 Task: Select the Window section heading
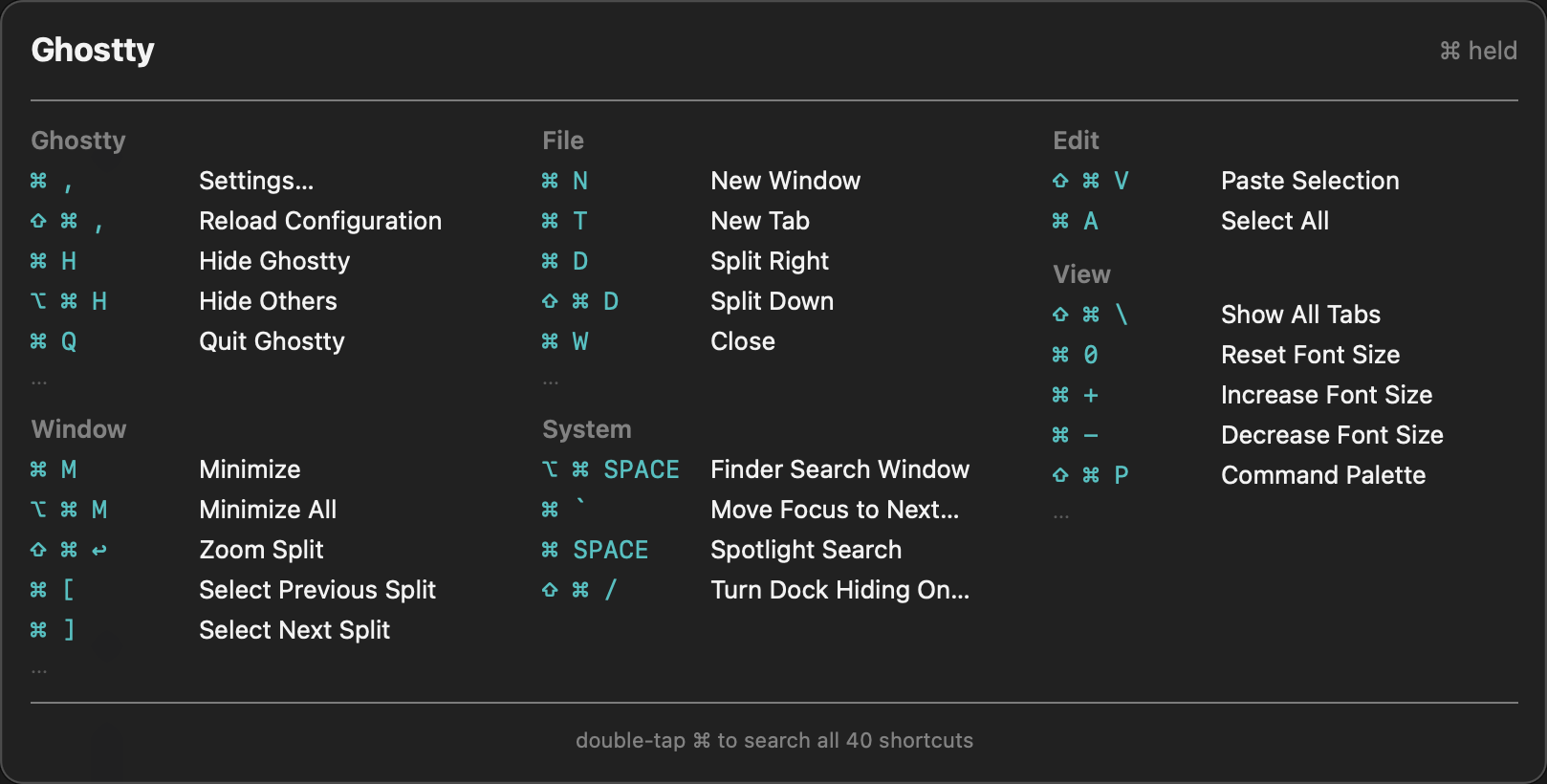click(x=78, y=429)
